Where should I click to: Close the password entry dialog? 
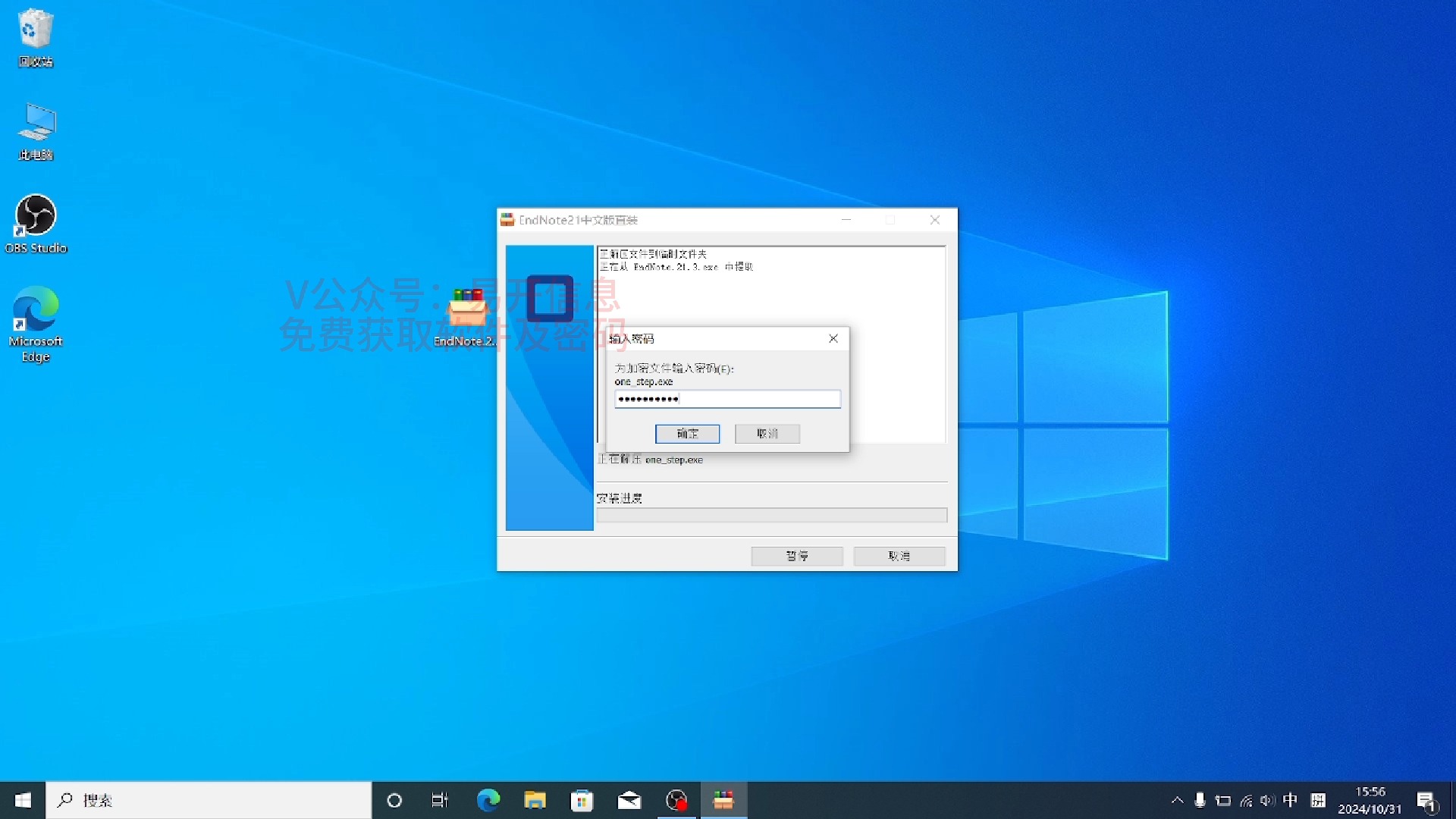pos(833,338)
